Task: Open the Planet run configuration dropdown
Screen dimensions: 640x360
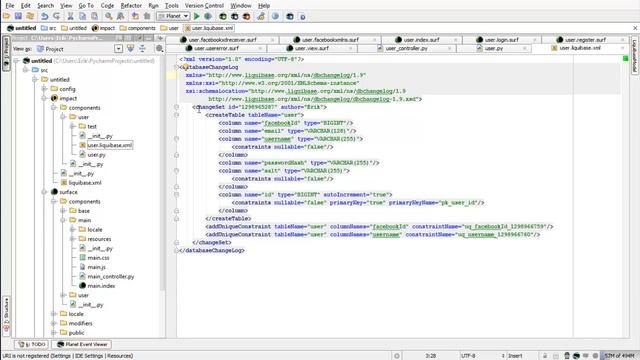Action: [x=173, y=16]
